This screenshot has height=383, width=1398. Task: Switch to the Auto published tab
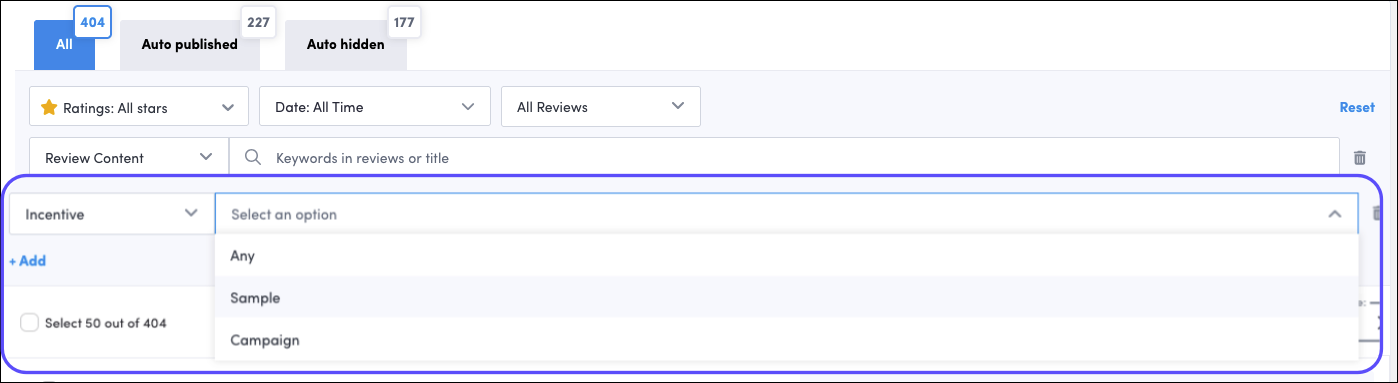pyautogui.click(x=190, y=44)
